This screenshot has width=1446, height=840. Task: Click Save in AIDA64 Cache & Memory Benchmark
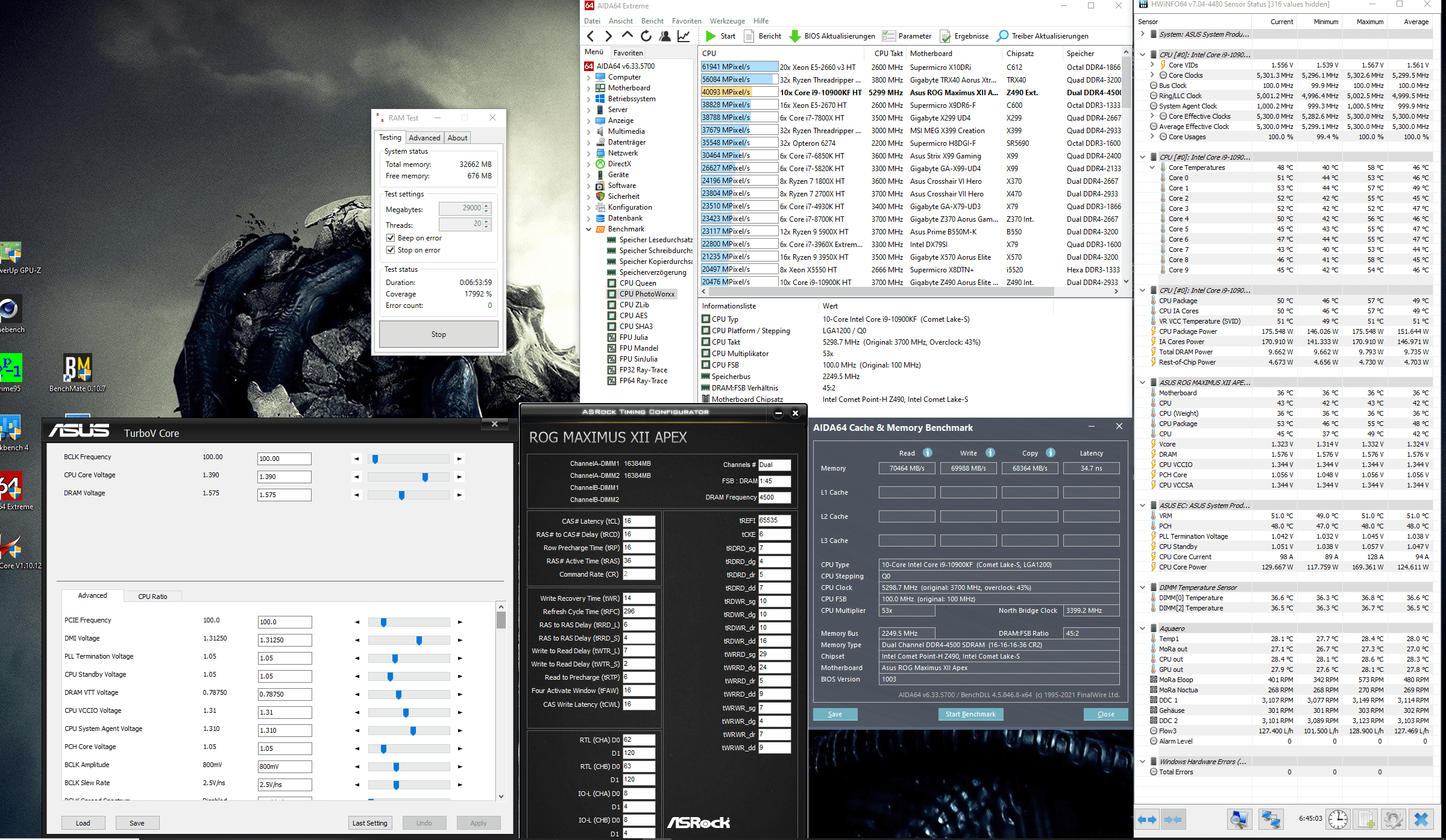tap(835, 714)
